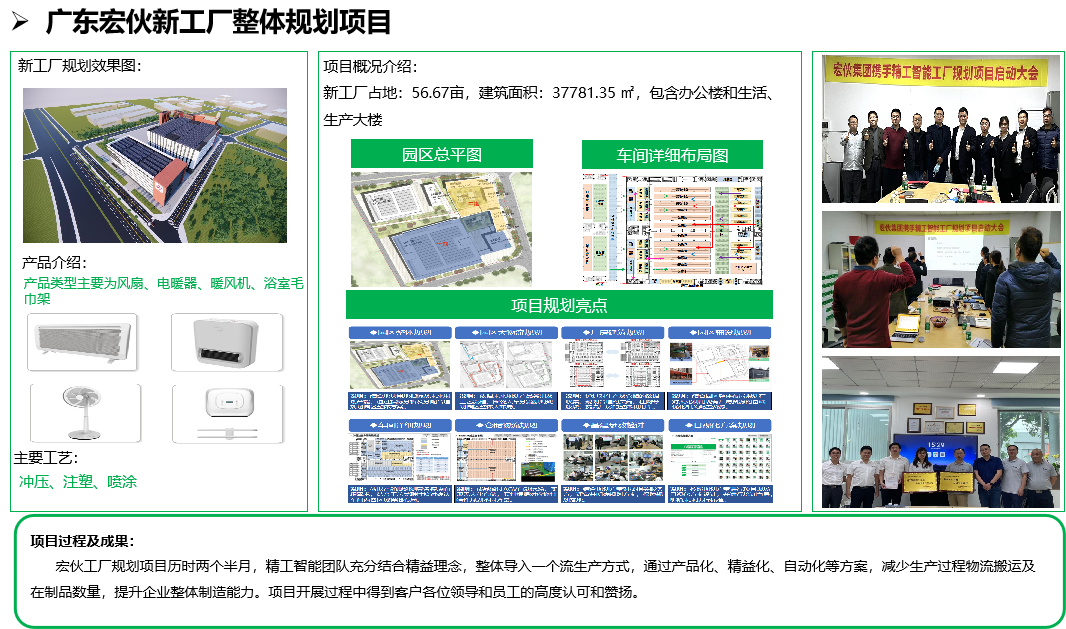Click the 项目概况介绍 heading

coord(371,67)
